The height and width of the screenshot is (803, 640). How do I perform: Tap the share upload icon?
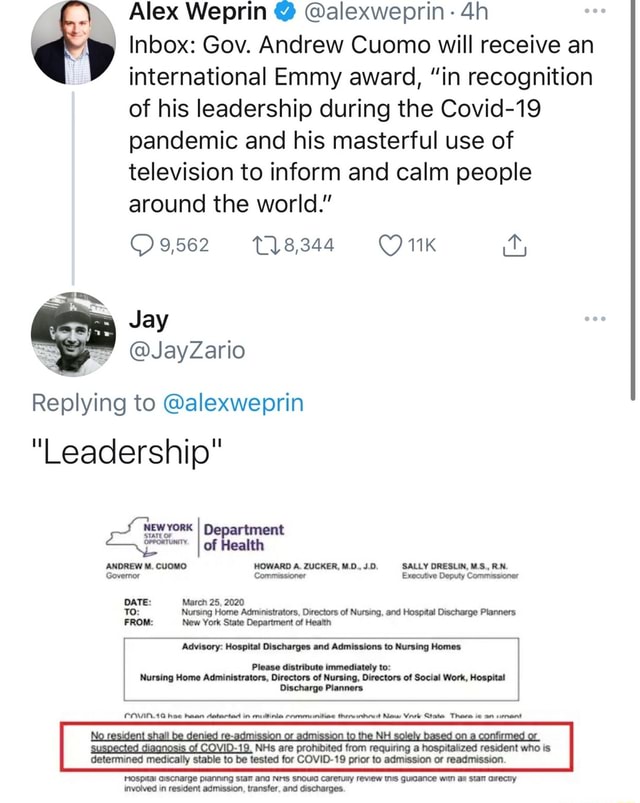click(516, 245)
